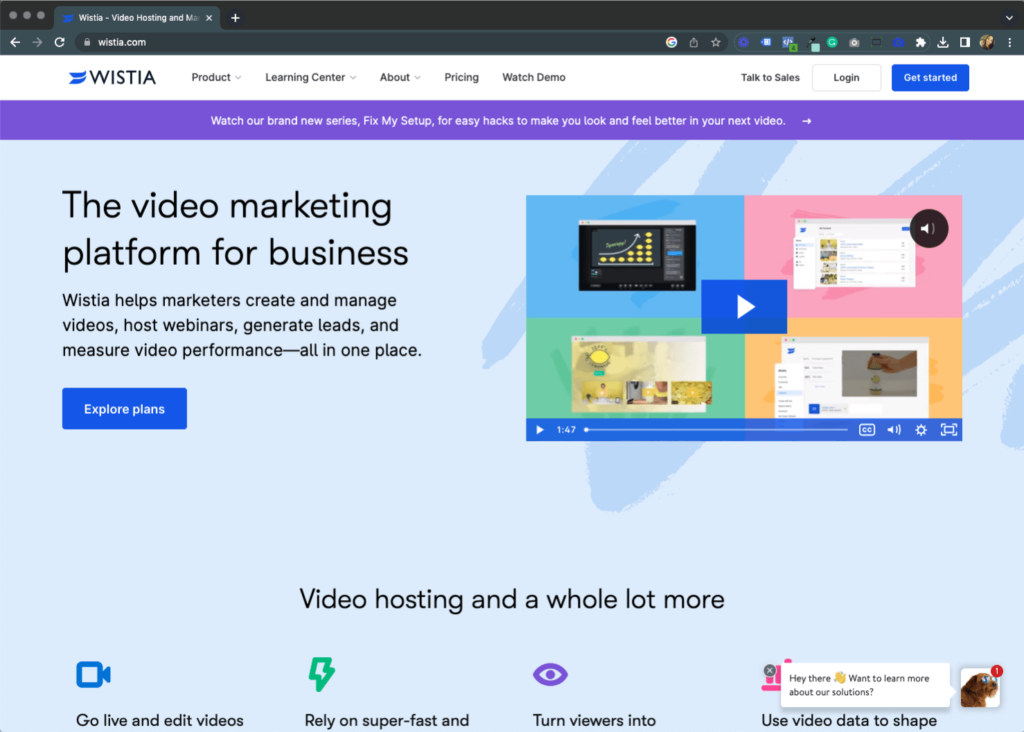
Task: Click the green lightning bolt icon
Action: click(x=321, y=674)
